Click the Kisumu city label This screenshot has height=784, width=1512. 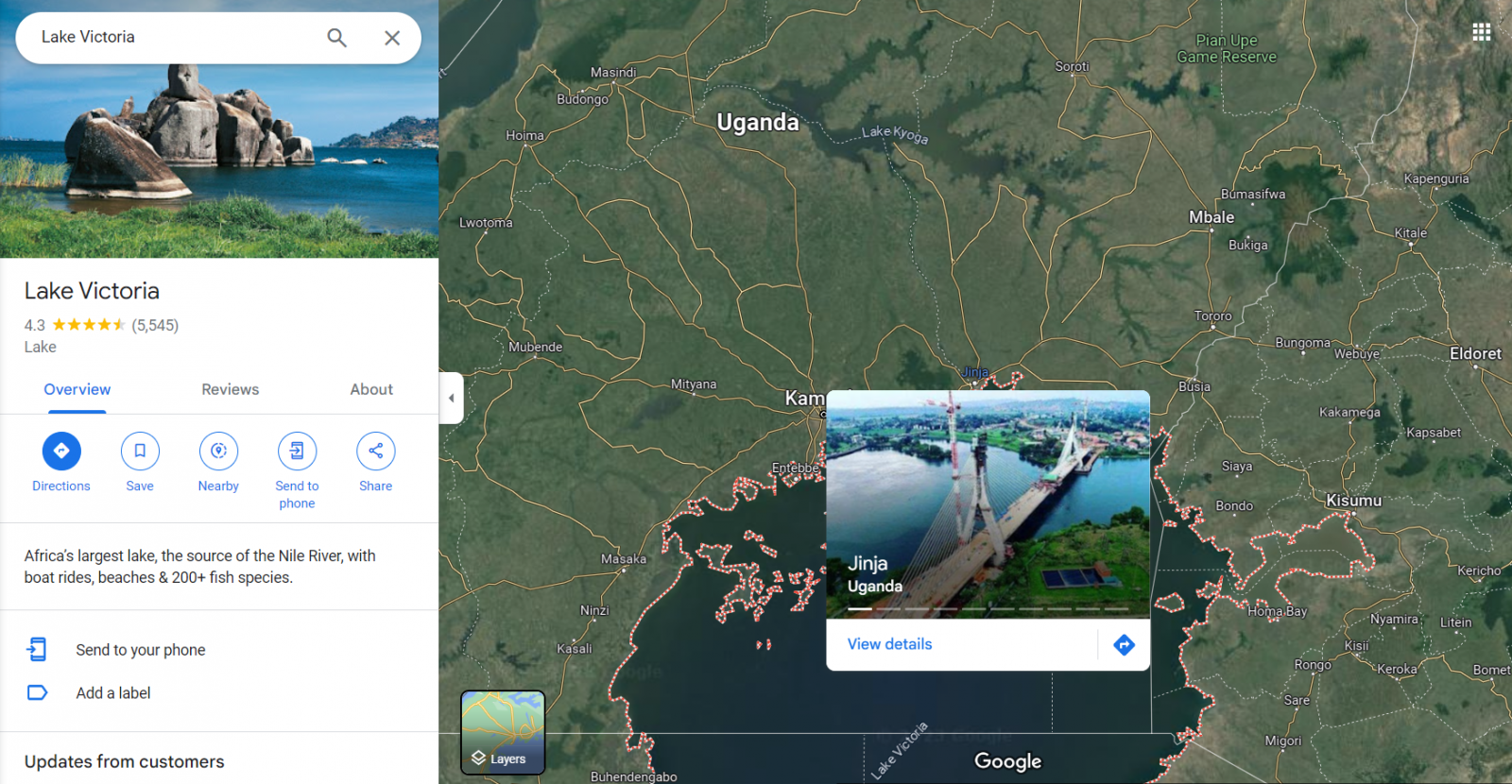click(1353, 501)
